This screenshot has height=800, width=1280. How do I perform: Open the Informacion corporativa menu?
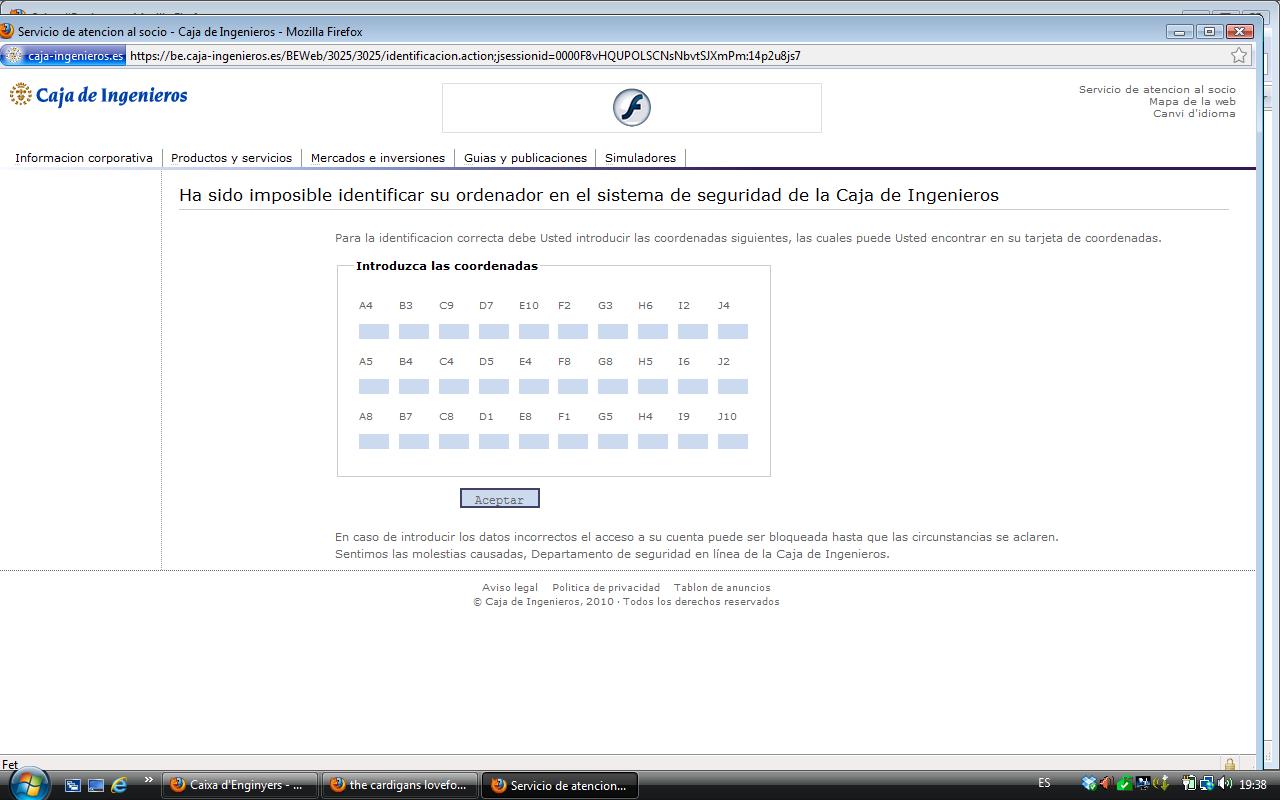pos(84,158)
